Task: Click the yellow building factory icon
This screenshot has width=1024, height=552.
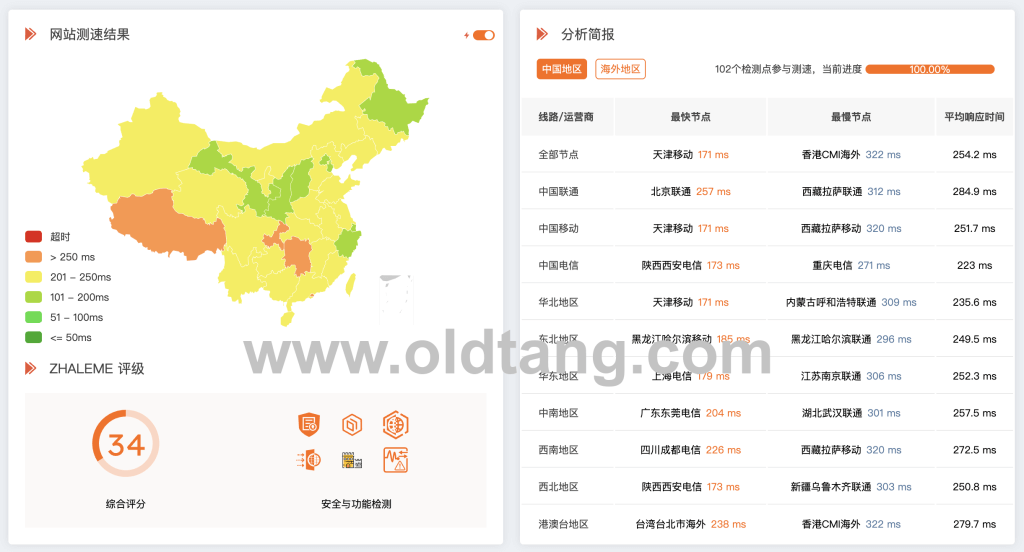Action: 352,460
